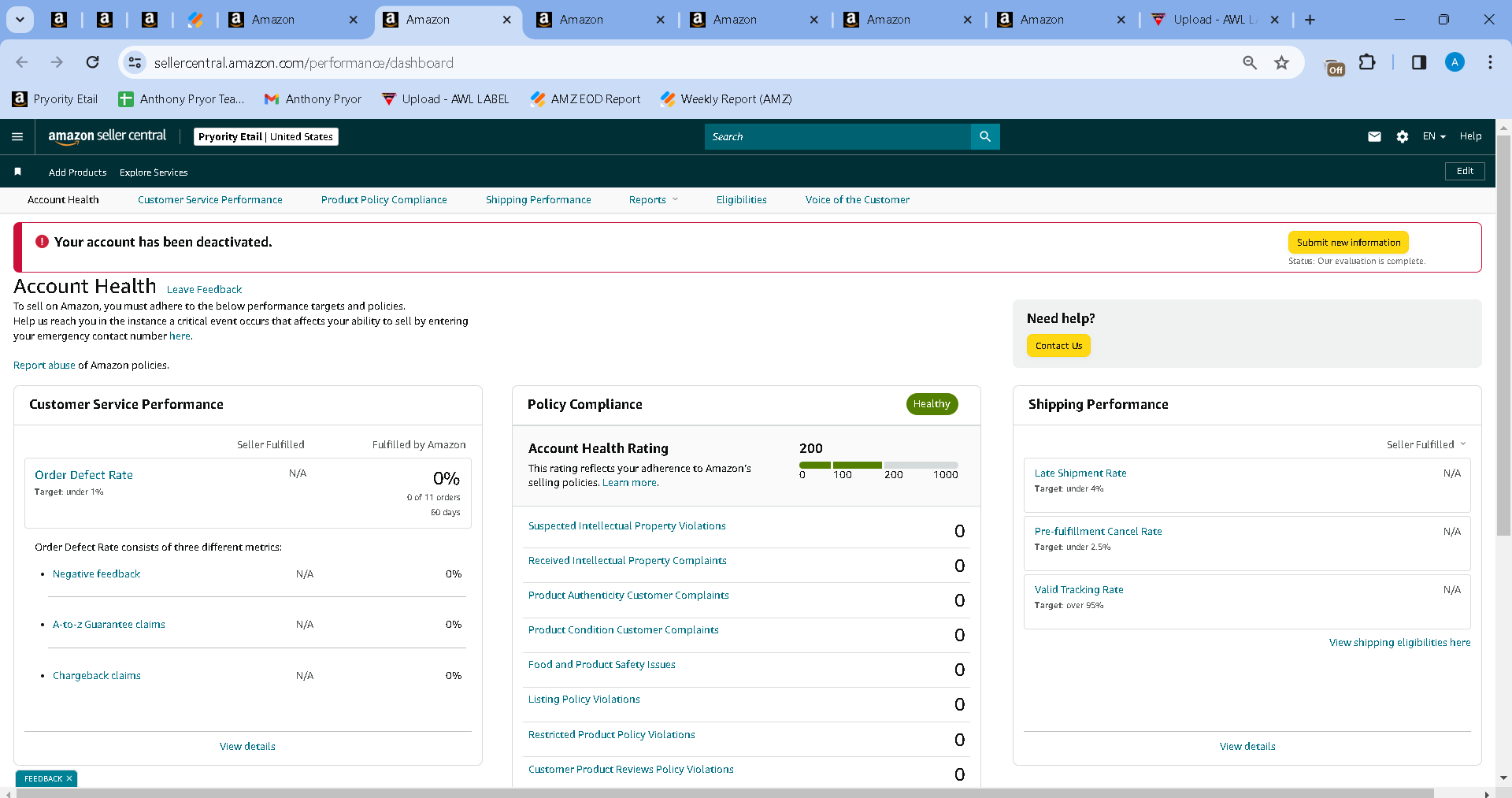Open the messages envelope icon
The width and height of the screenshot is (1512, 798).
coord(1374,137)
